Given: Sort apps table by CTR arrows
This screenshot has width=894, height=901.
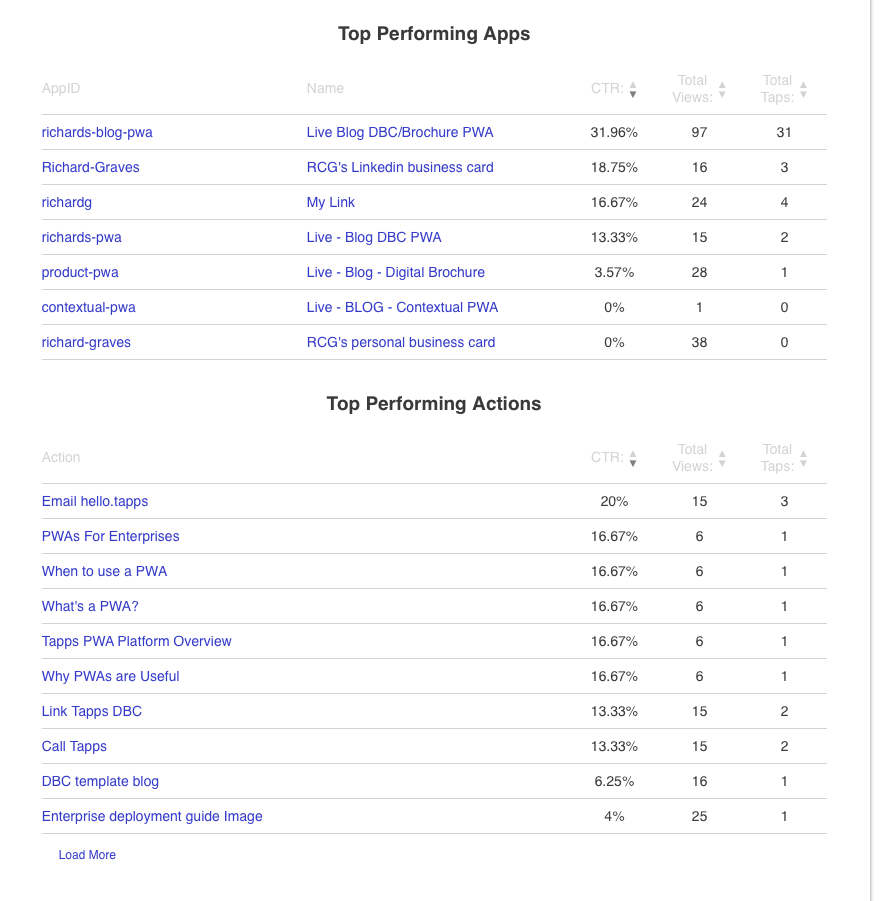Looking at the screenshot, I should pos(633,89).
